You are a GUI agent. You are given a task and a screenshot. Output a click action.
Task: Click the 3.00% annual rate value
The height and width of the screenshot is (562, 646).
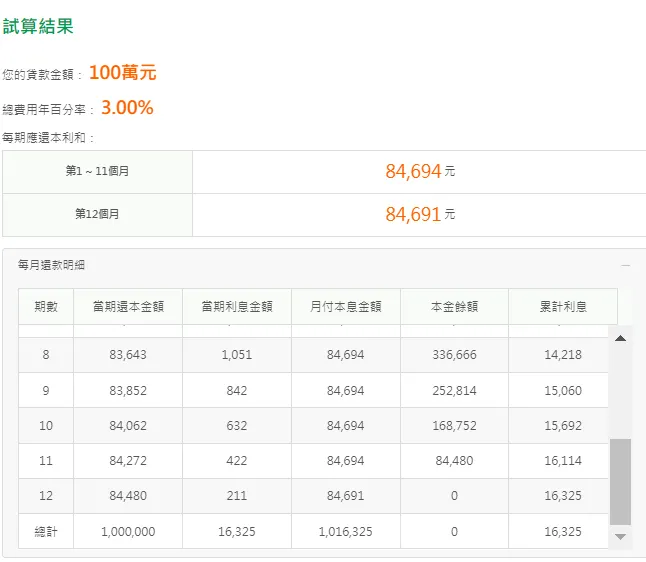127,108
